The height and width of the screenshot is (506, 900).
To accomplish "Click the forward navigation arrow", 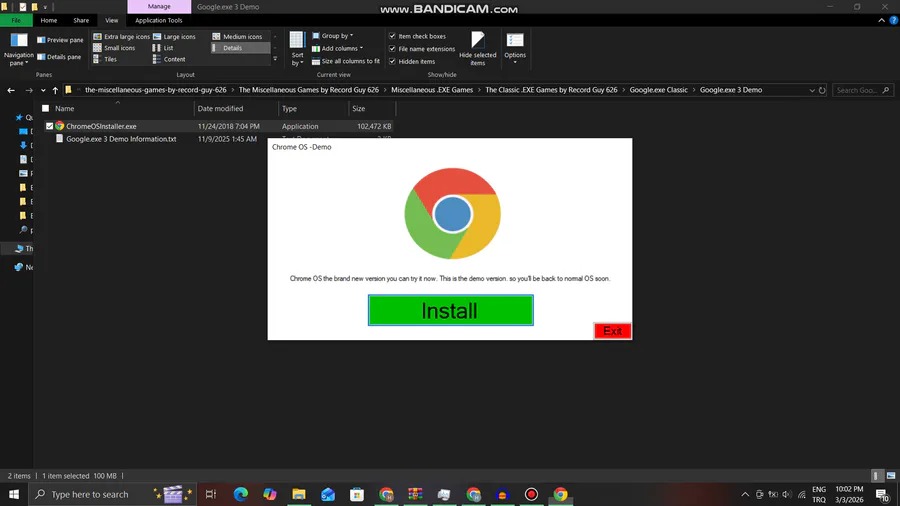I will 29,90.
